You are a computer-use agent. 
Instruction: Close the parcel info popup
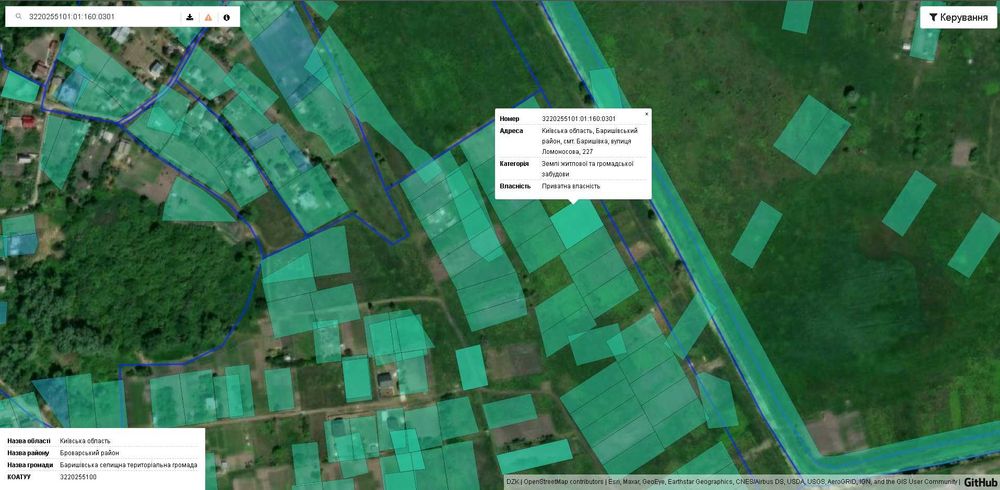pos(647,114)
